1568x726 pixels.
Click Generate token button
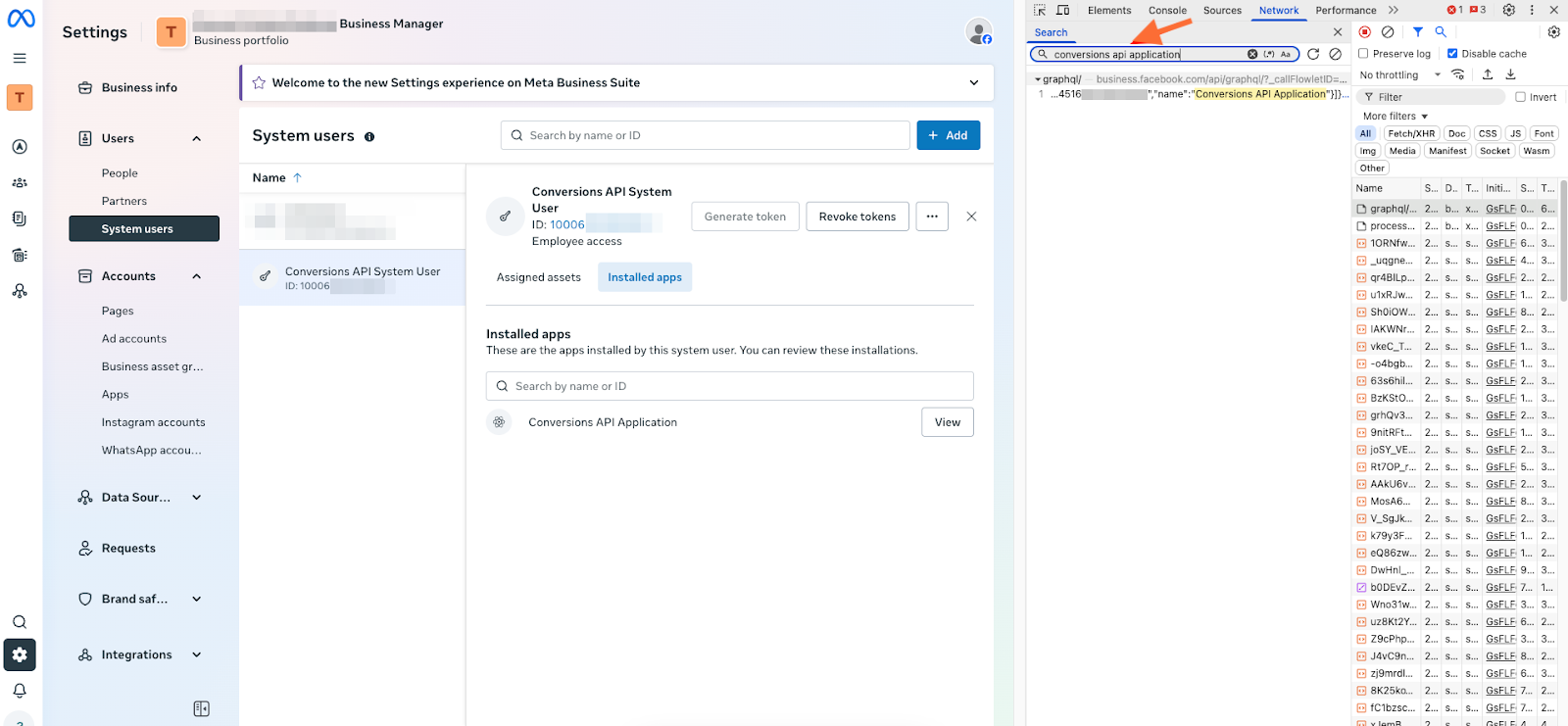(x=745, y=217)
